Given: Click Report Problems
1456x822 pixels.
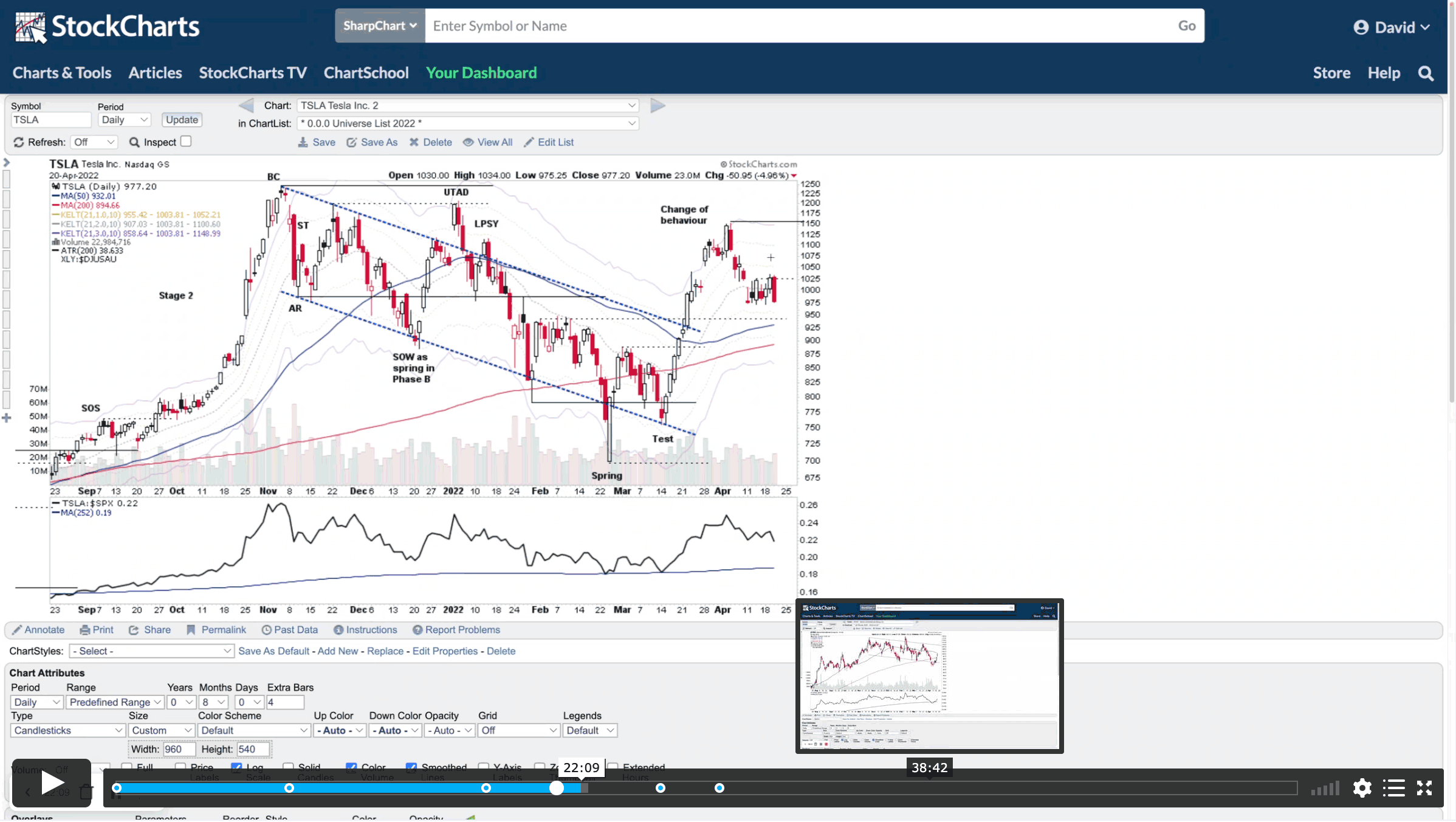Looking at the screenshot, I should point(456,630).
